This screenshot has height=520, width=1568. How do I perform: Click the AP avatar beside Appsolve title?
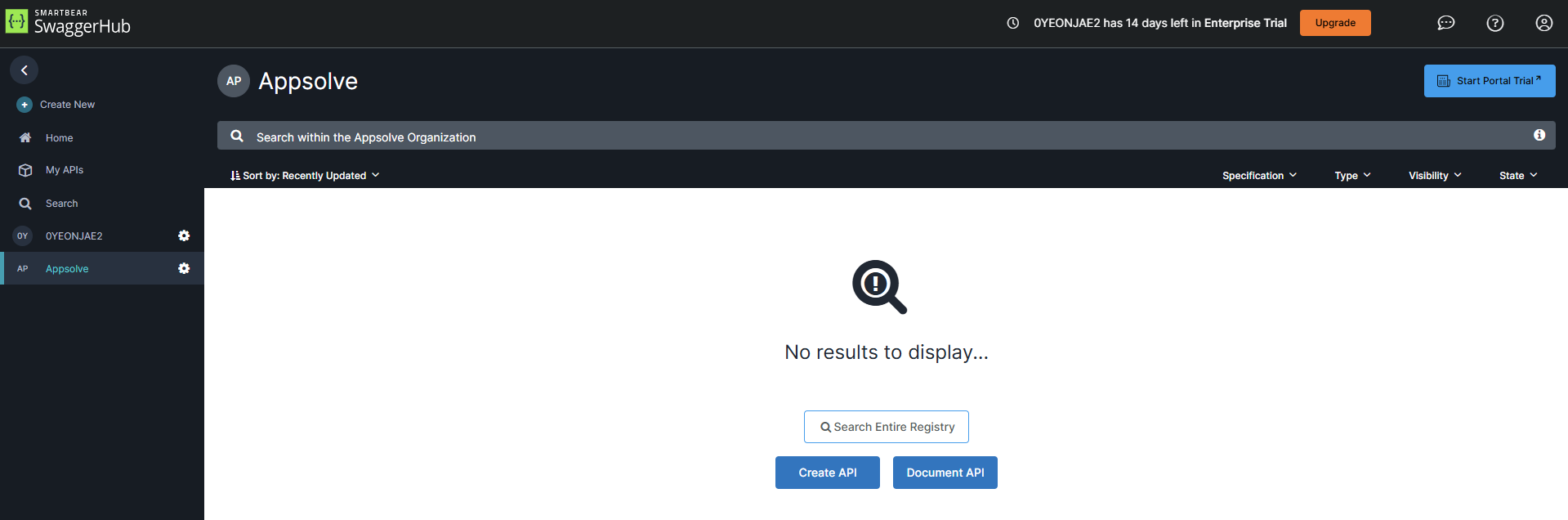pos(234,81)
